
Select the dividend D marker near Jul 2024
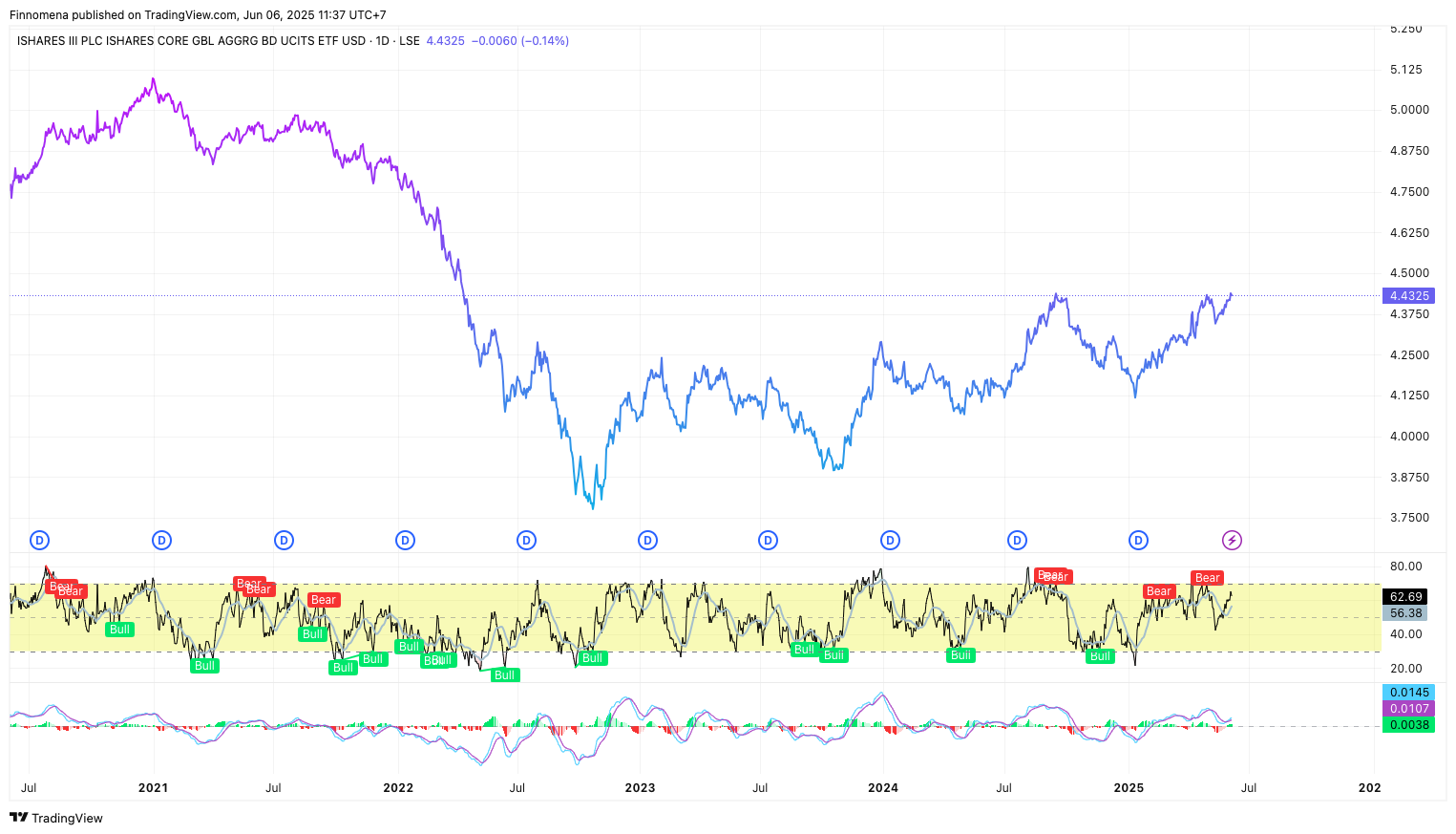1017,541
